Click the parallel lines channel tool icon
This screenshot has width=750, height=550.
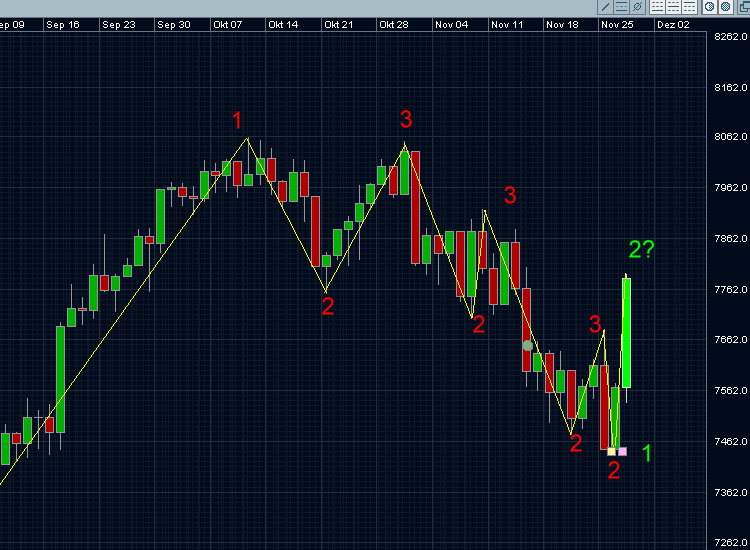coord(621,7)
